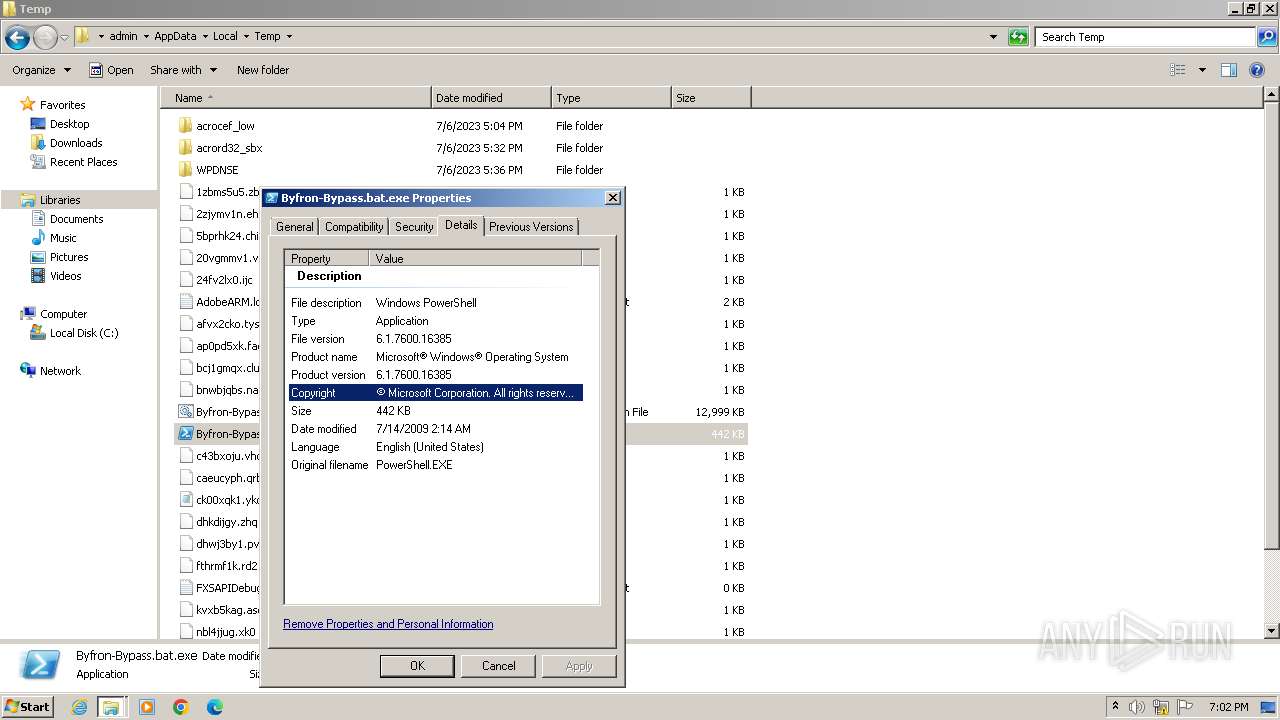Click the volume tray icon
Screen dimensions: 1280x720
click(x=1137, y=707)
